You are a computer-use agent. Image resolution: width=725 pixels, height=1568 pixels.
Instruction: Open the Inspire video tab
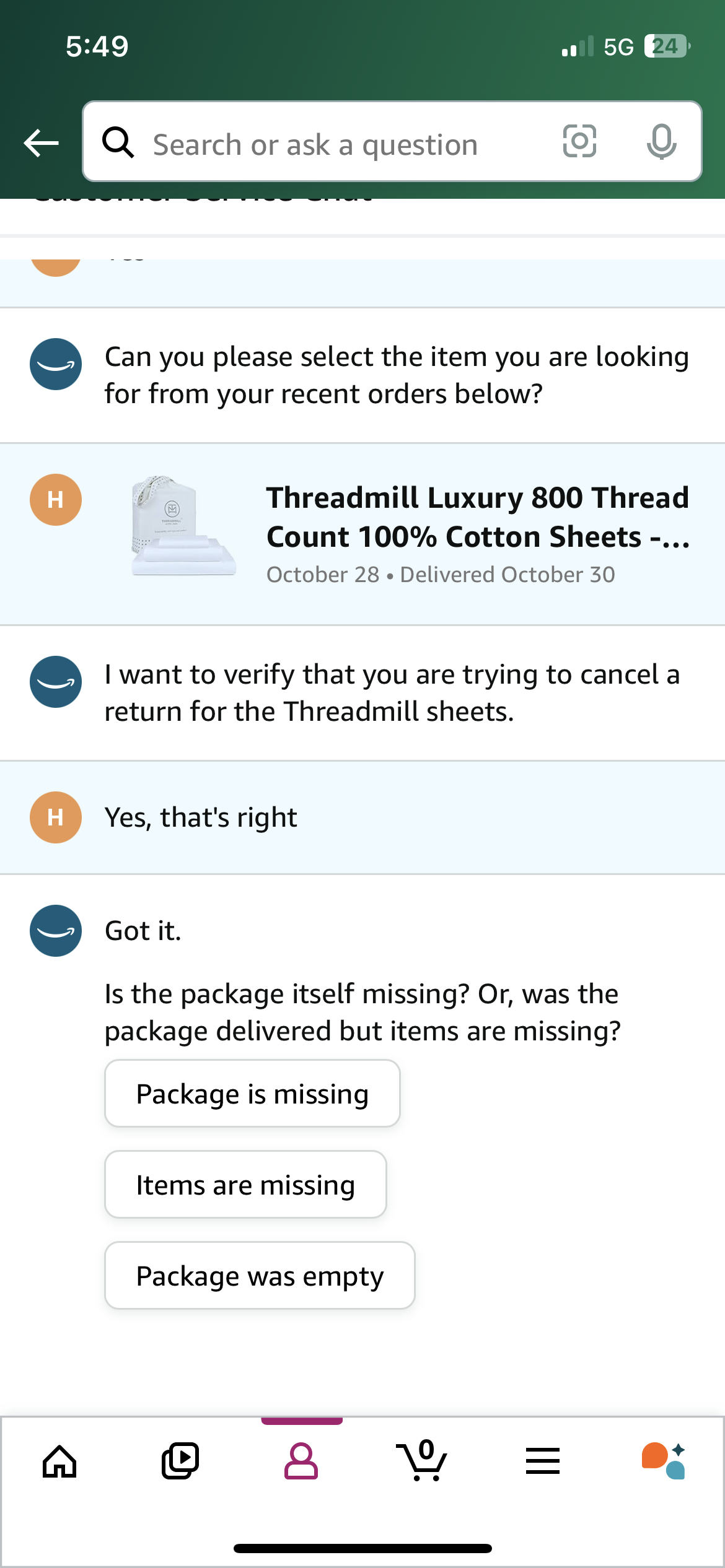(x=180, y=1461)
